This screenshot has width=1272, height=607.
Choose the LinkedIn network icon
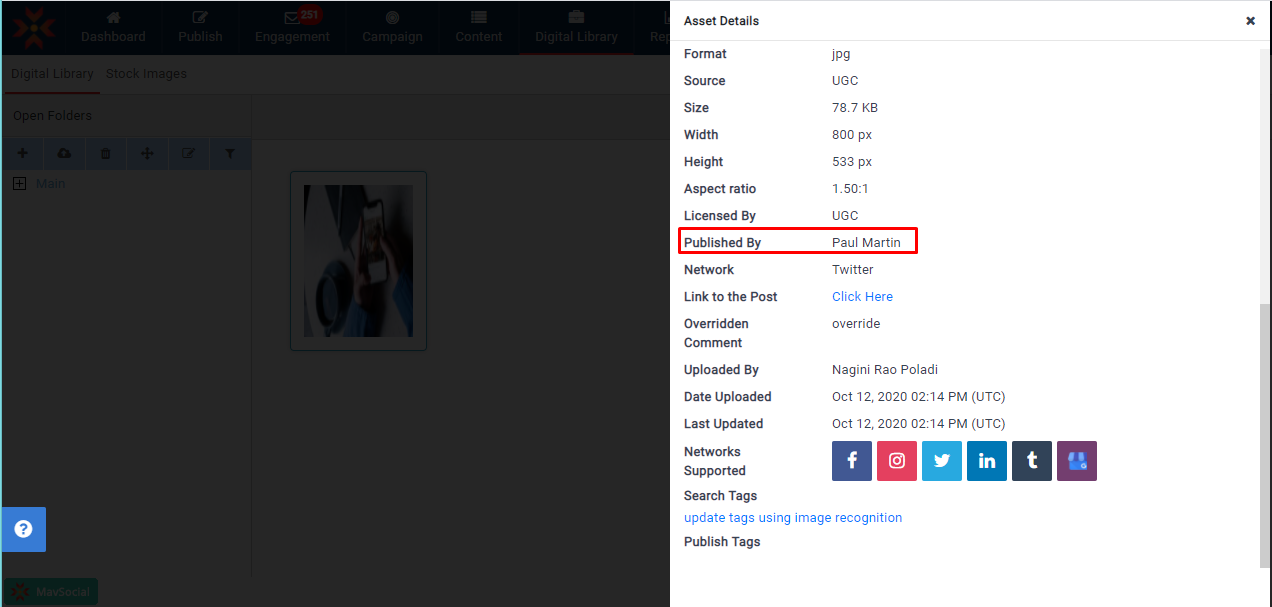pyautogui.click(x=987, y=461)
